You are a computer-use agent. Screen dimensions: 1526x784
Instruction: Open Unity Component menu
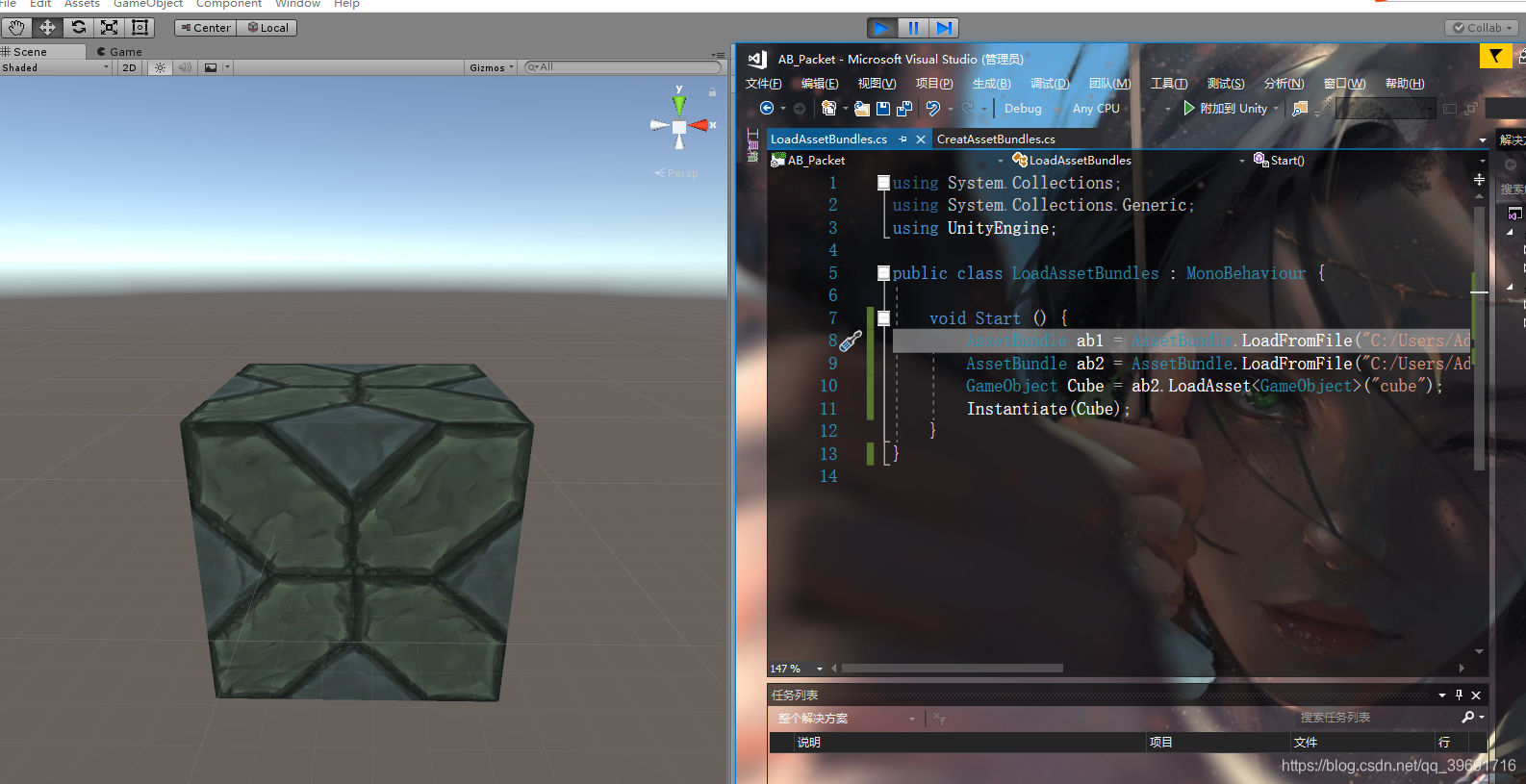229,4
